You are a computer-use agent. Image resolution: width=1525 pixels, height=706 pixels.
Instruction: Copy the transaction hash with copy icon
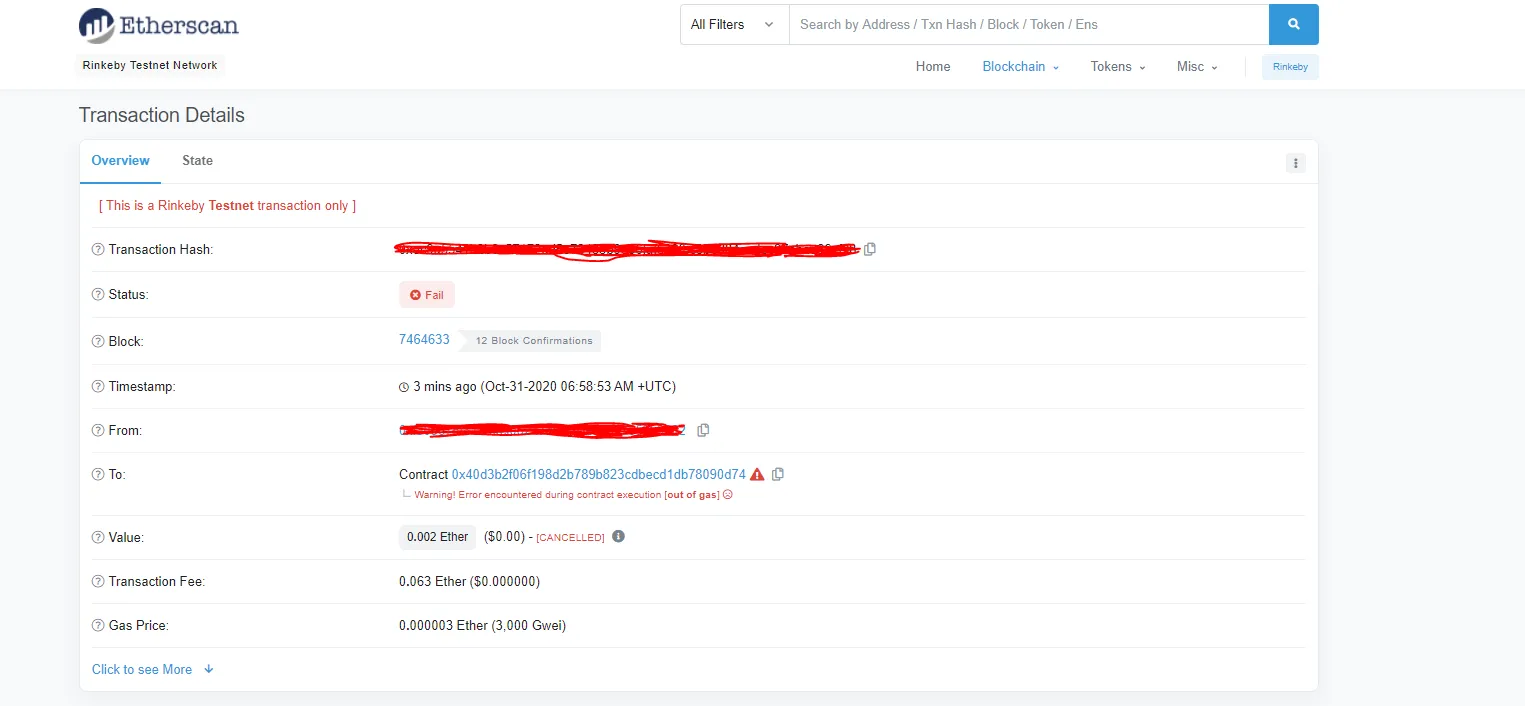point(870,249)
